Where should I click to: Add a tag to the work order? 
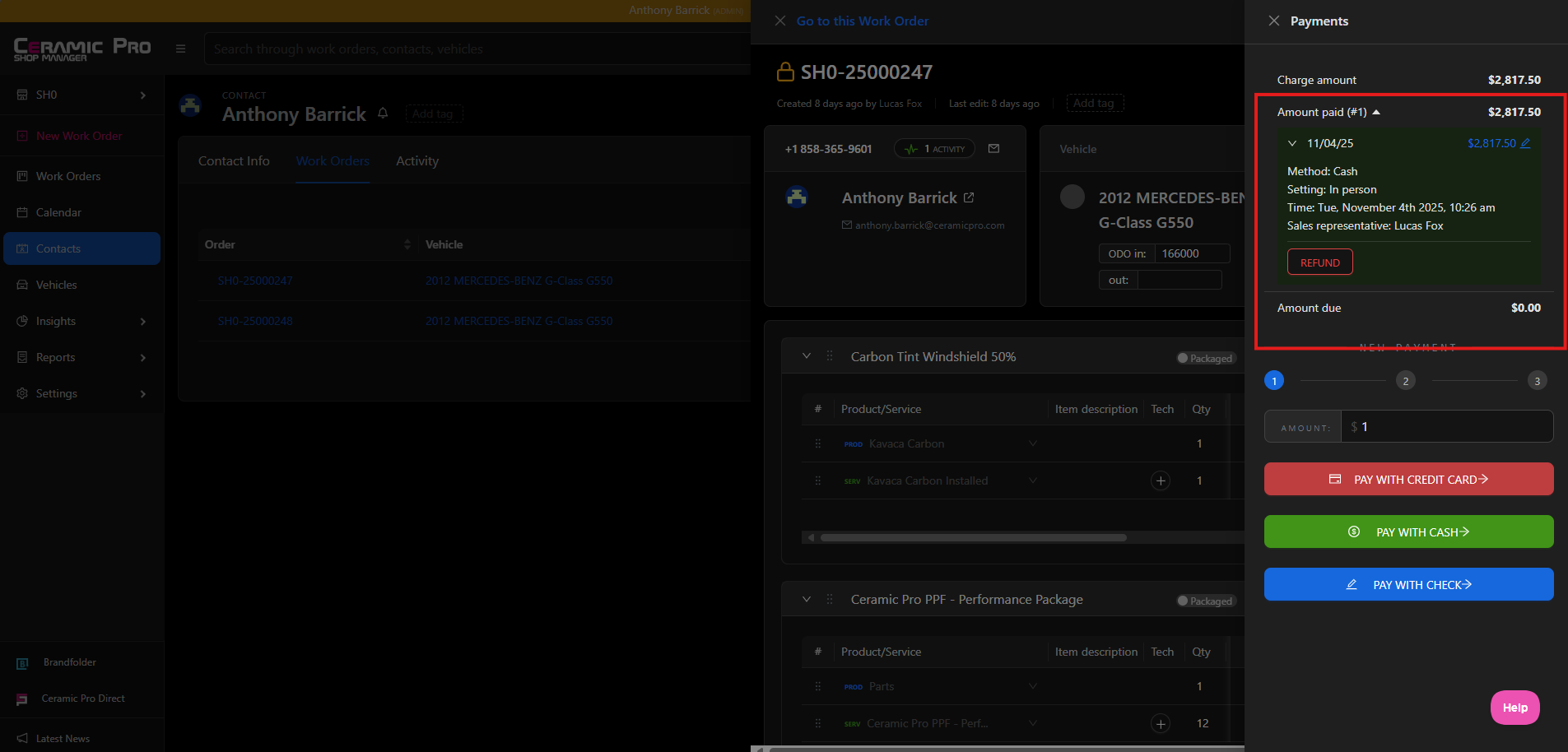coord(1095,103)
